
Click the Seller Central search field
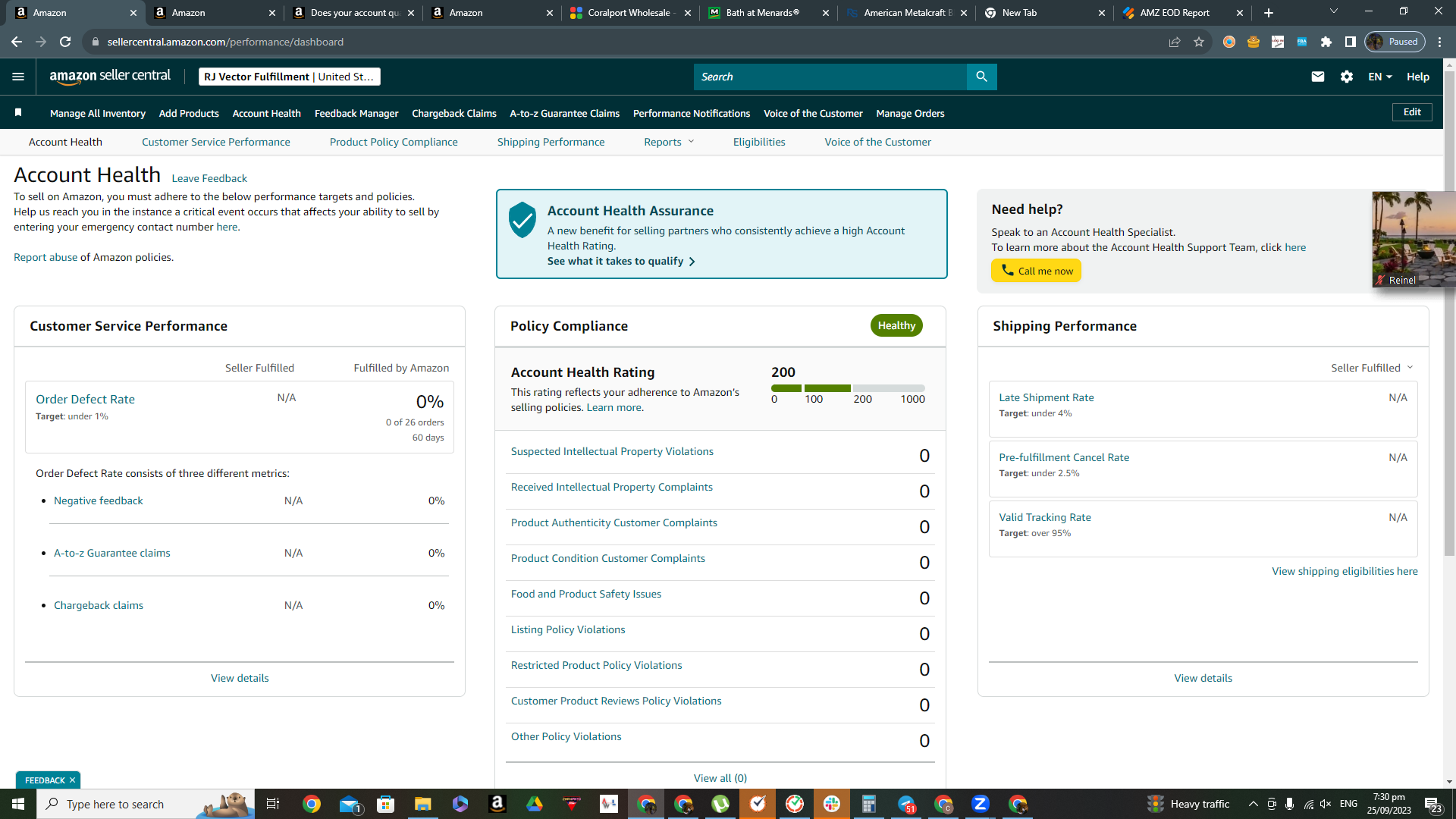click(830, 77)
